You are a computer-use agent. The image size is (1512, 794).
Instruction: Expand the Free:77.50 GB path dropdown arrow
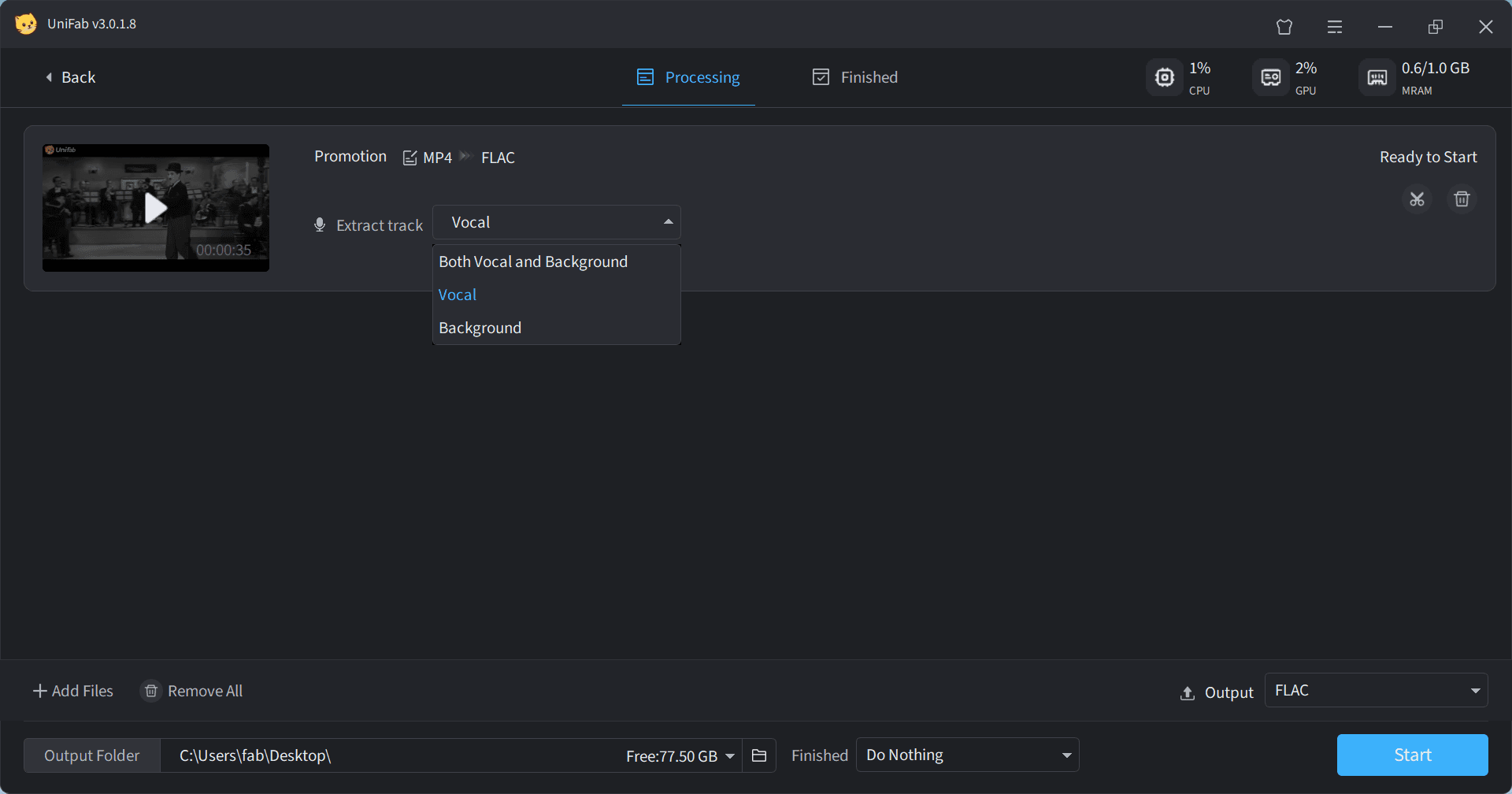click(730, 756)
